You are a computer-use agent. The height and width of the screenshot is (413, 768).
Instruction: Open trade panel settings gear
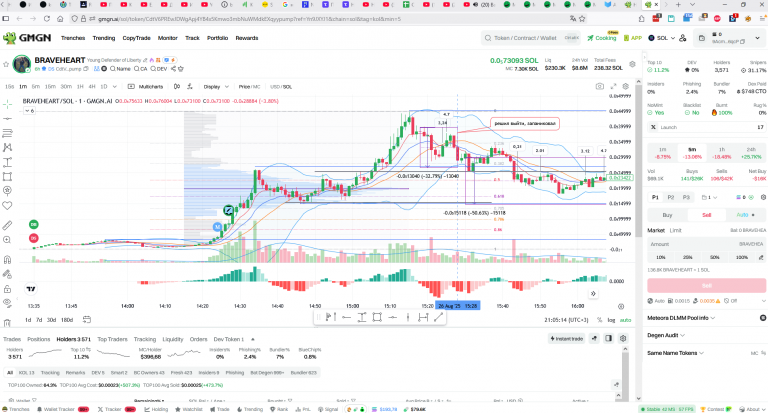[763, 197]
